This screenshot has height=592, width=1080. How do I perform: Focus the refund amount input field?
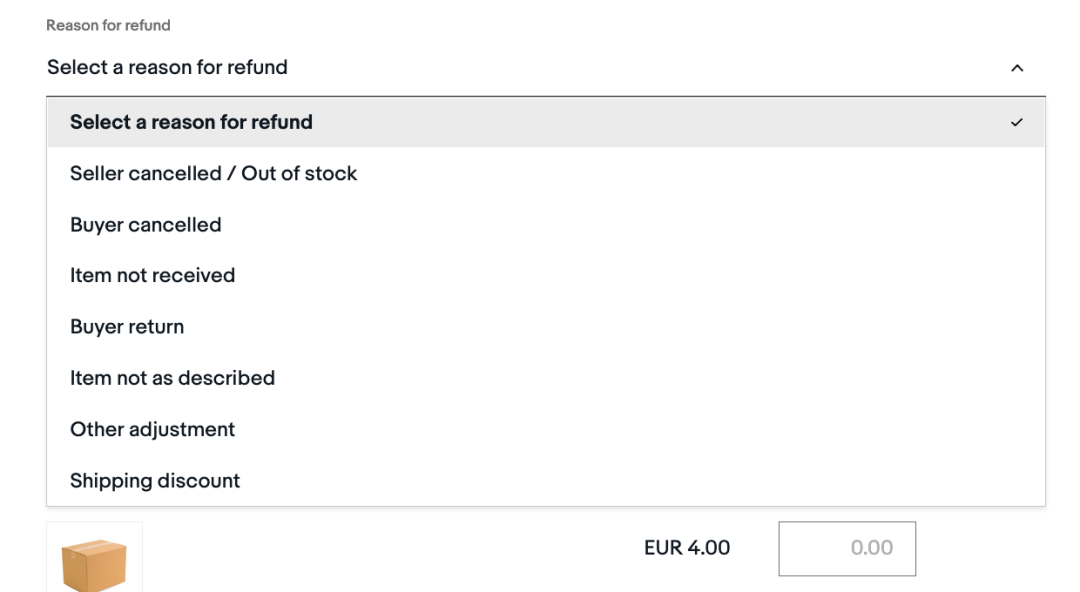point(846,548)
